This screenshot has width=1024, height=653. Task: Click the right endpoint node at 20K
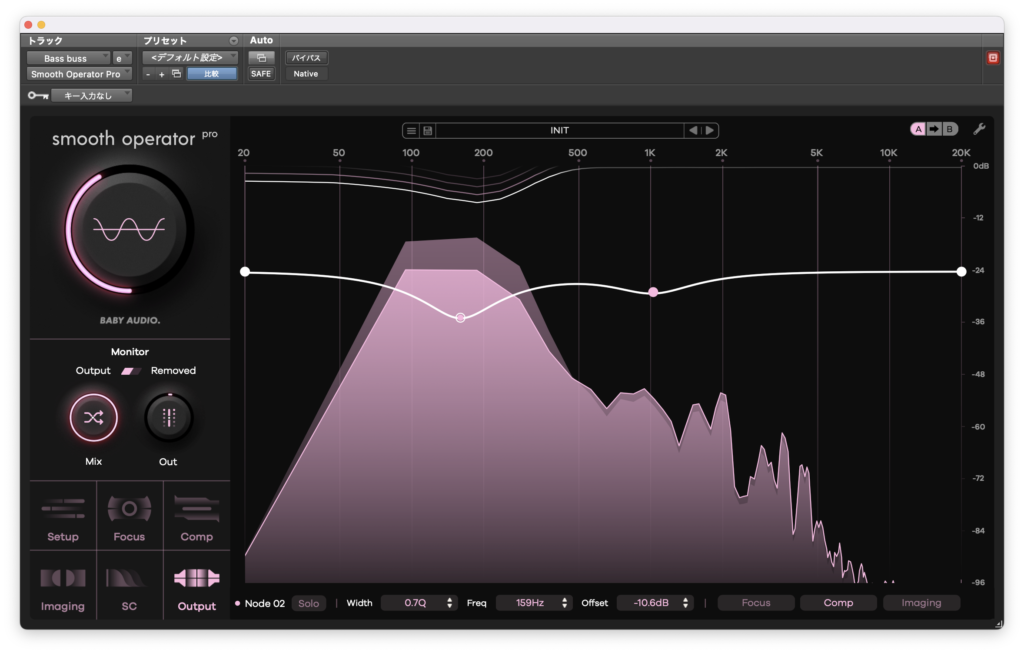(961, 272)
